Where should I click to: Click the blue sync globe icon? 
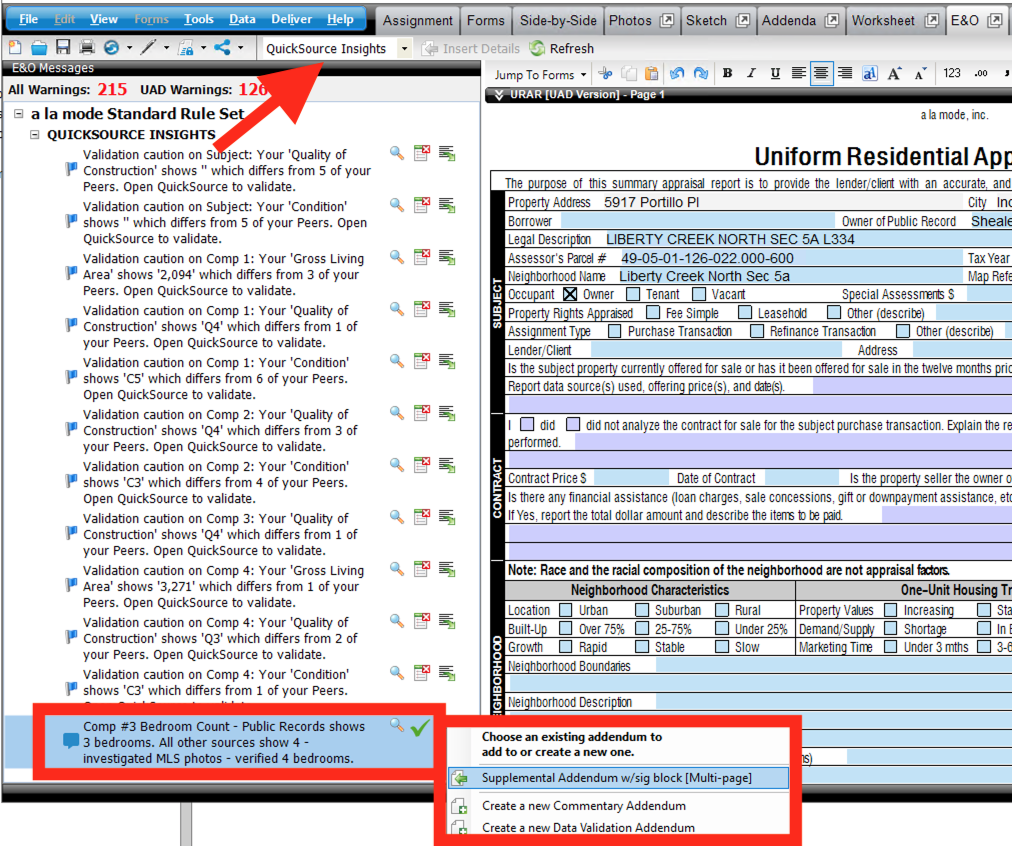tap(111, 48)
